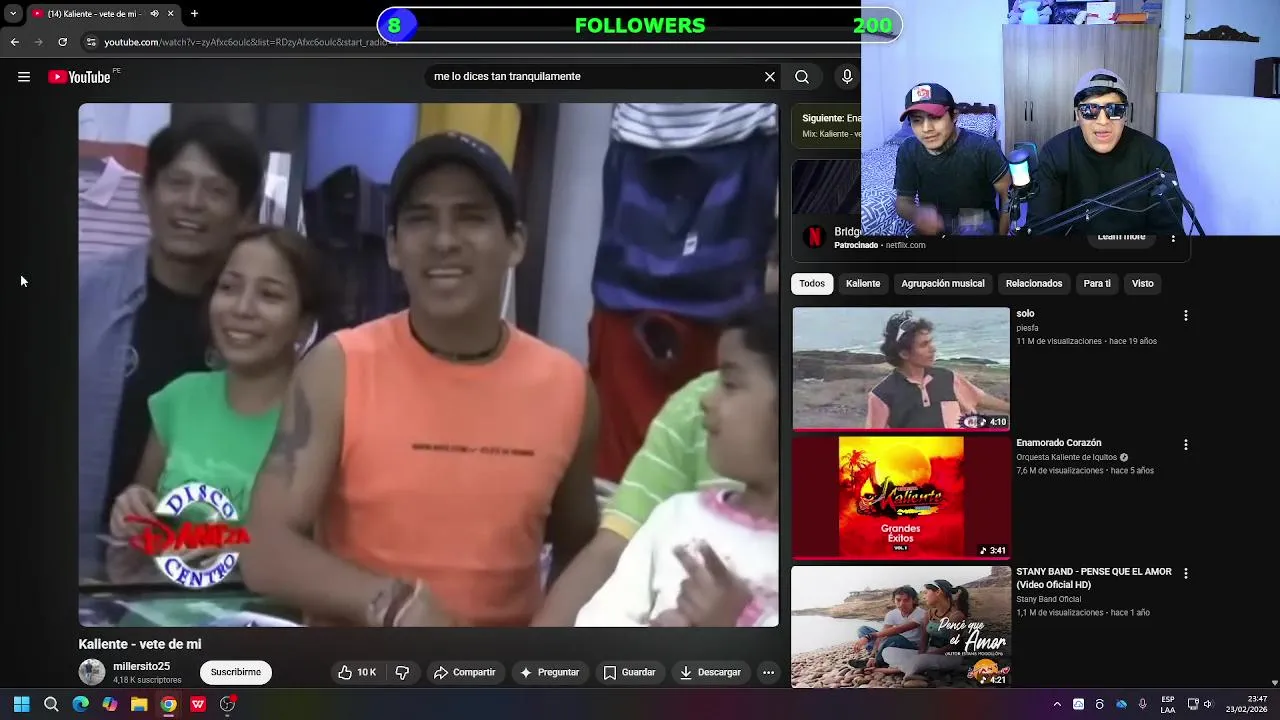Open the 'solo' video title
1280x720 pixels.
[1025, 314]
